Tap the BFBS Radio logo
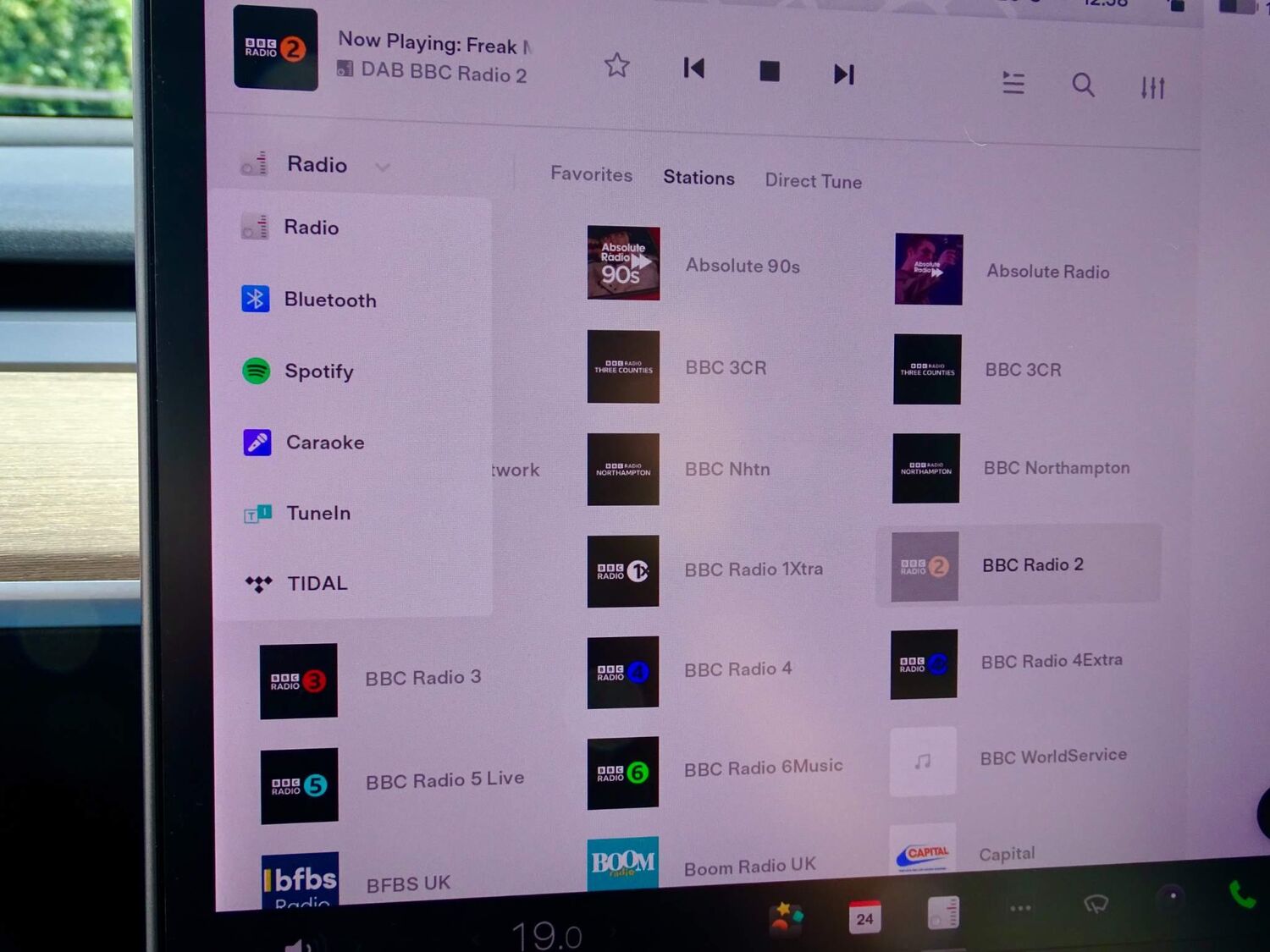The image size is (1270, 952). pos(301,880)
